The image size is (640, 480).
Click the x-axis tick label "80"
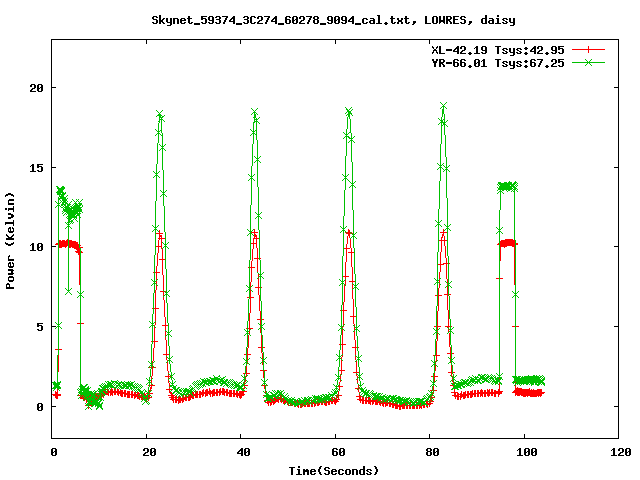(432, 452)
